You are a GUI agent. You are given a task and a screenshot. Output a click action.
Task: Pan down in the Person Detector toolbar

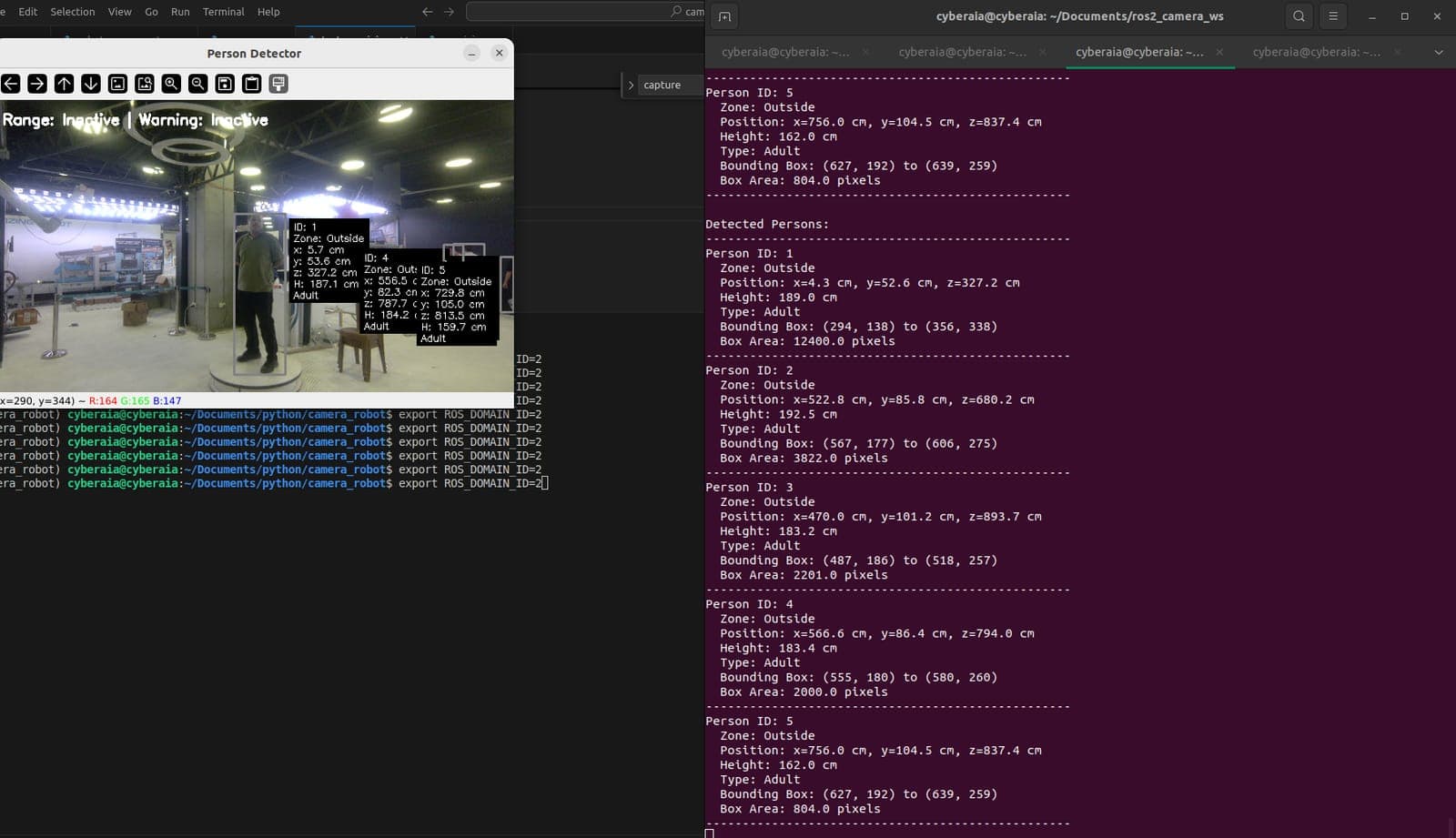91,84
